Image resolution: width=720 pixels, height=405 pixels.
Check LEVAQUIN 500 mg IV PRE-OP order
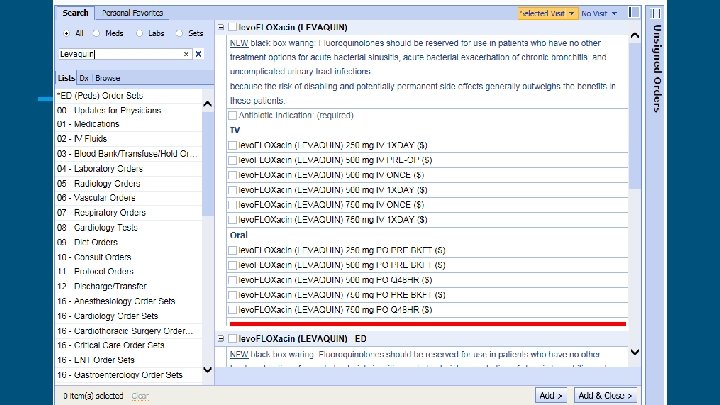[233, 160]
